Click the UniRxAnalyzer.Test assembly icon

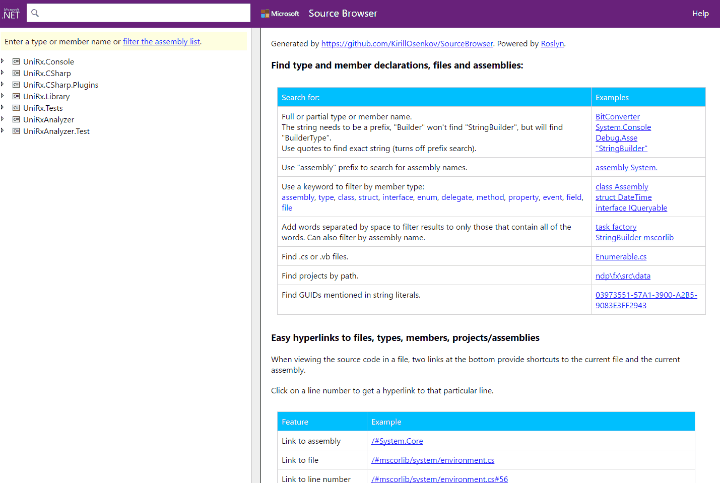[x=16, y=131]
